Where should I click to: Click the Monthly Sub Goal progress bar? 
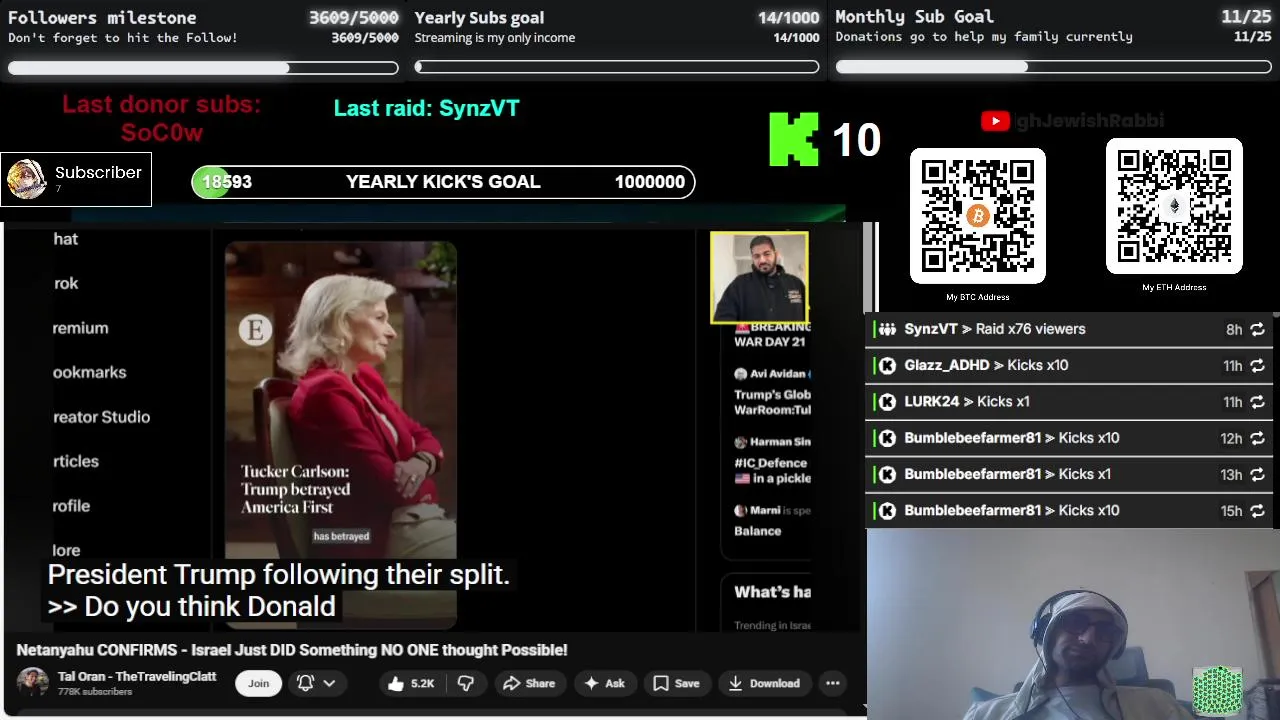click(1054, 67)
